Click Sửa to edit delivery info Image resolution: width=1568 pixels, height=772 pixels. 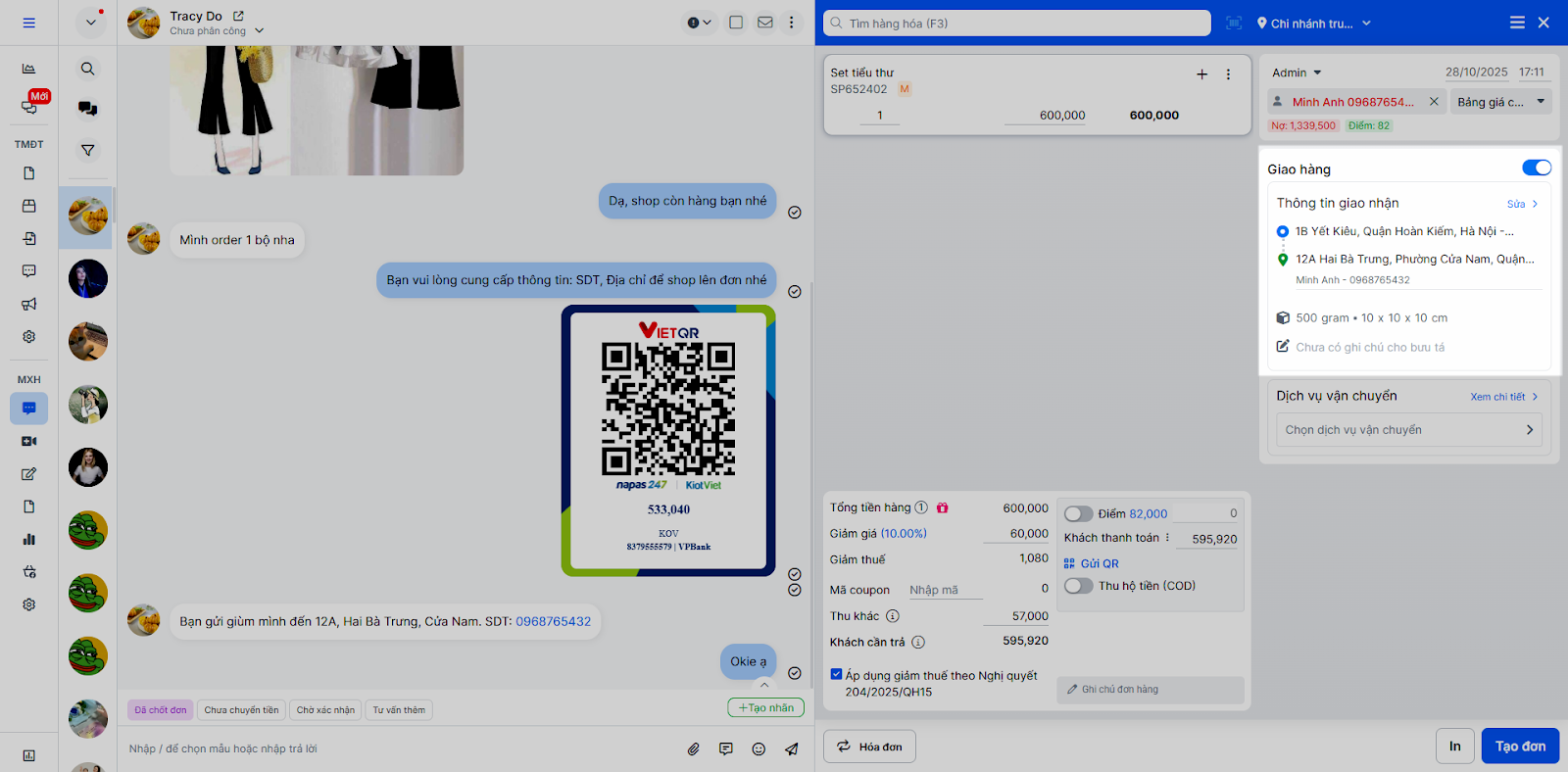[1522, 204]
